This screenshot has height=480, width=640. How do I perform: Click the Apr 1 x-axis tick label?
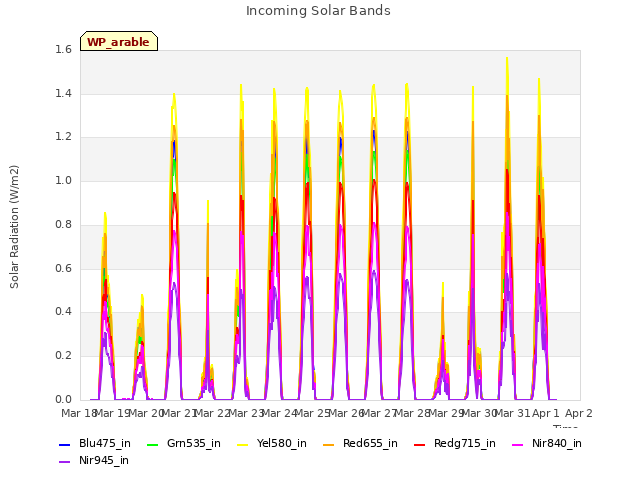pyautogui.click(x=546, y=413)
